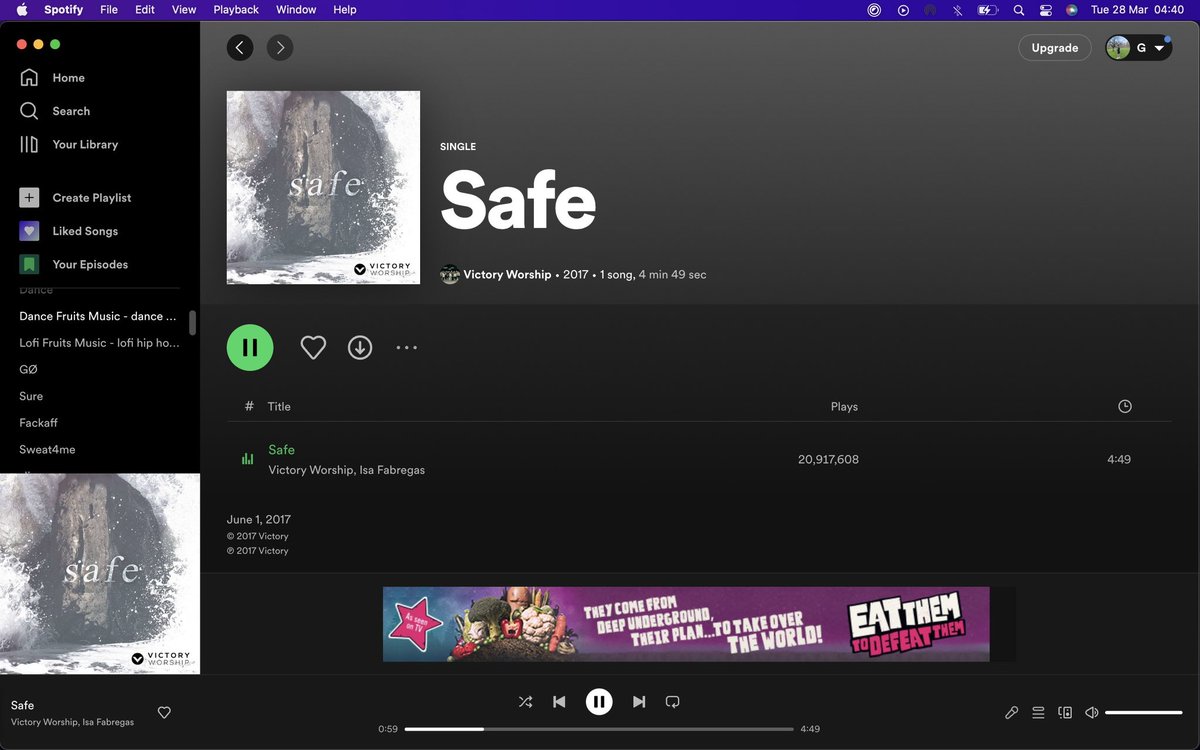
Task: Open more options for the Safe single
Action: pos(406,347)
